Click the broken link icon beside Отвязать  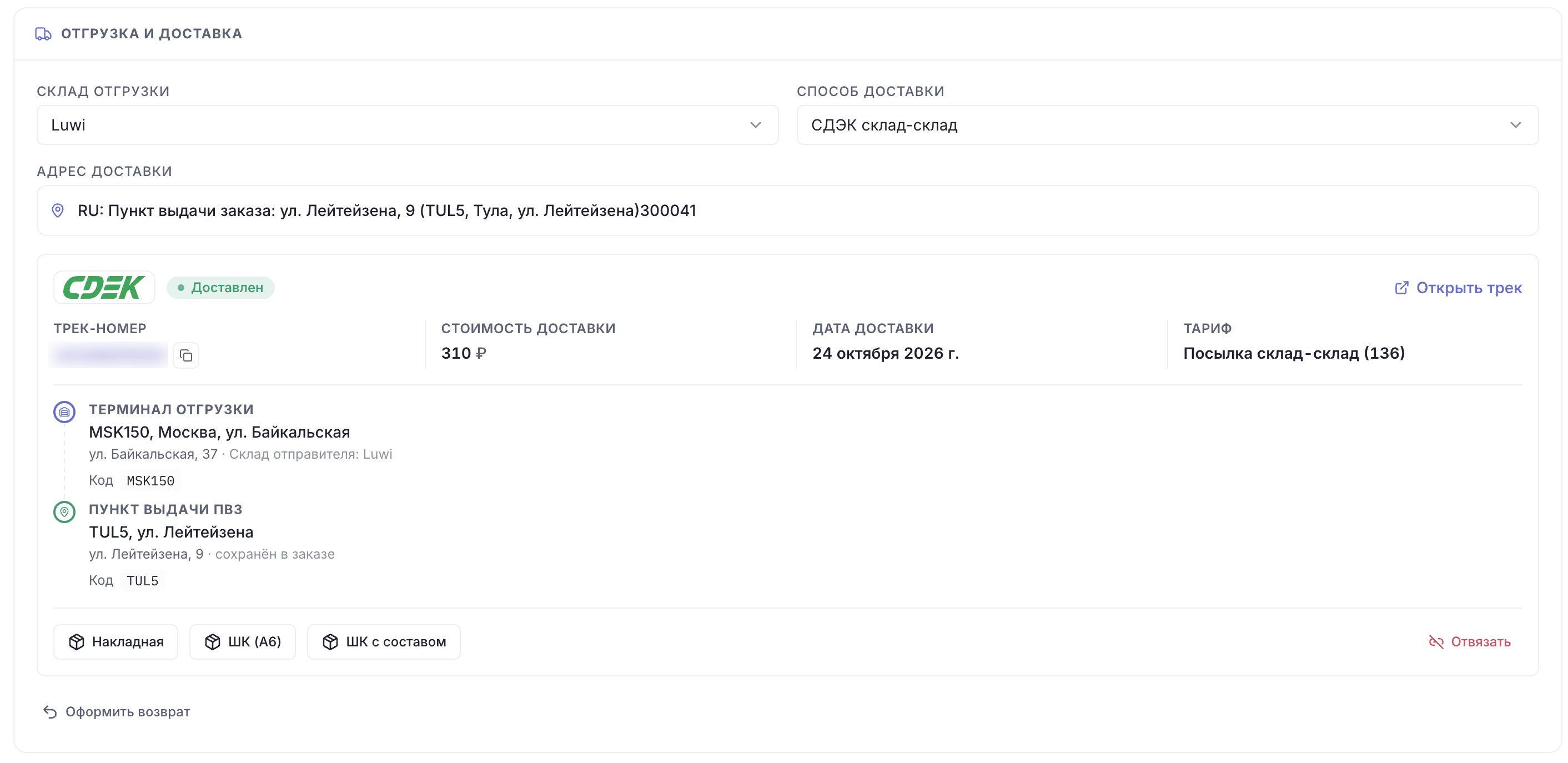click(1436, 642)
